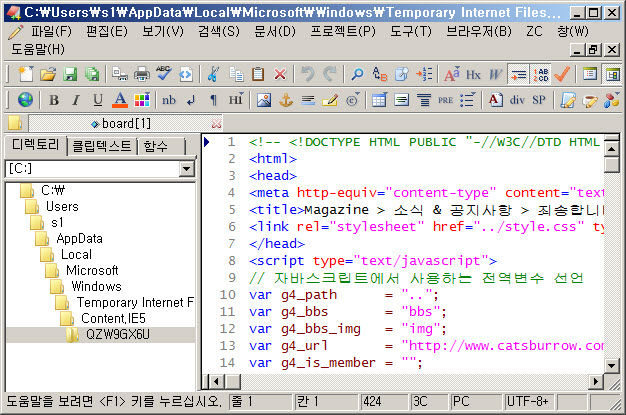Insert a div tag with the div icon
This screenshot has width=626, height=415.
(x=517, y=99)
